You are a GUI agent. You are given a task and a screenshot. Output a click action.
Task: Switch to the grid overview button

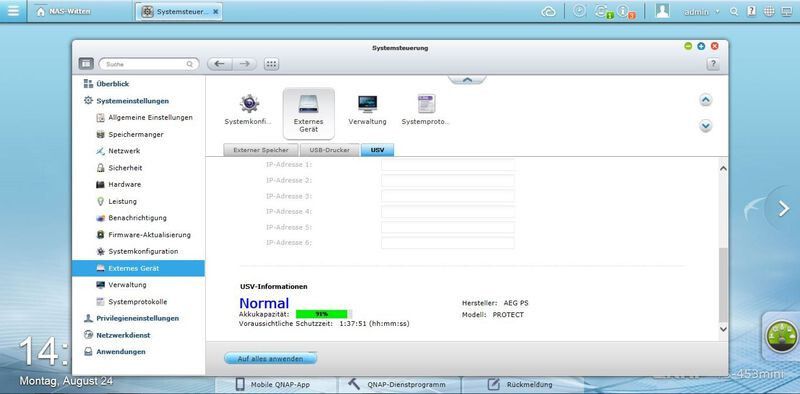coord(271,64)
